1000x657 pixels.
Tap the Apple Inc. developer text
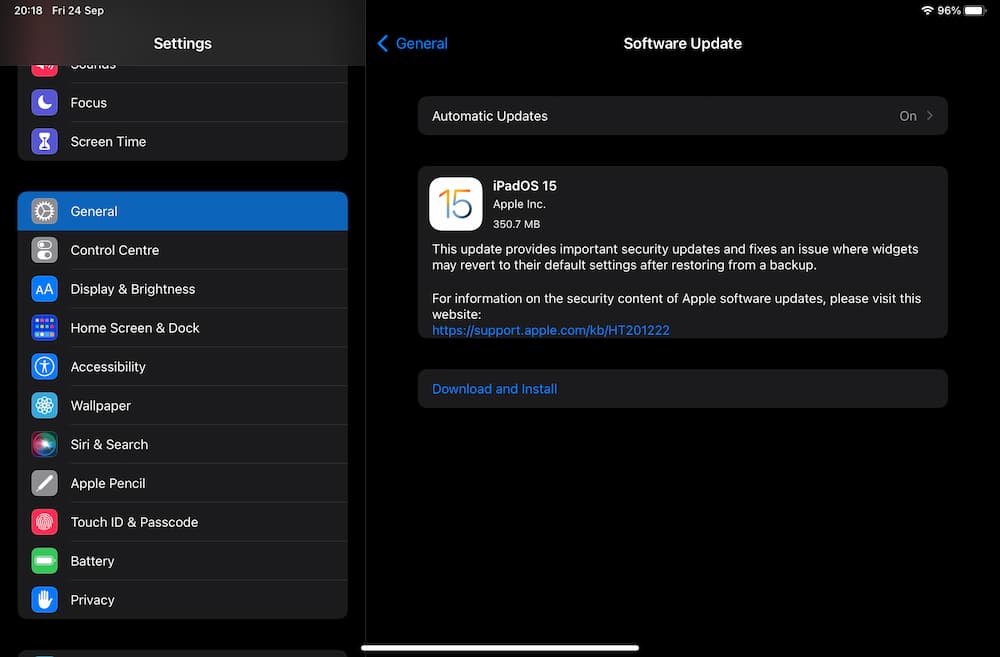(x=519, y=204)
